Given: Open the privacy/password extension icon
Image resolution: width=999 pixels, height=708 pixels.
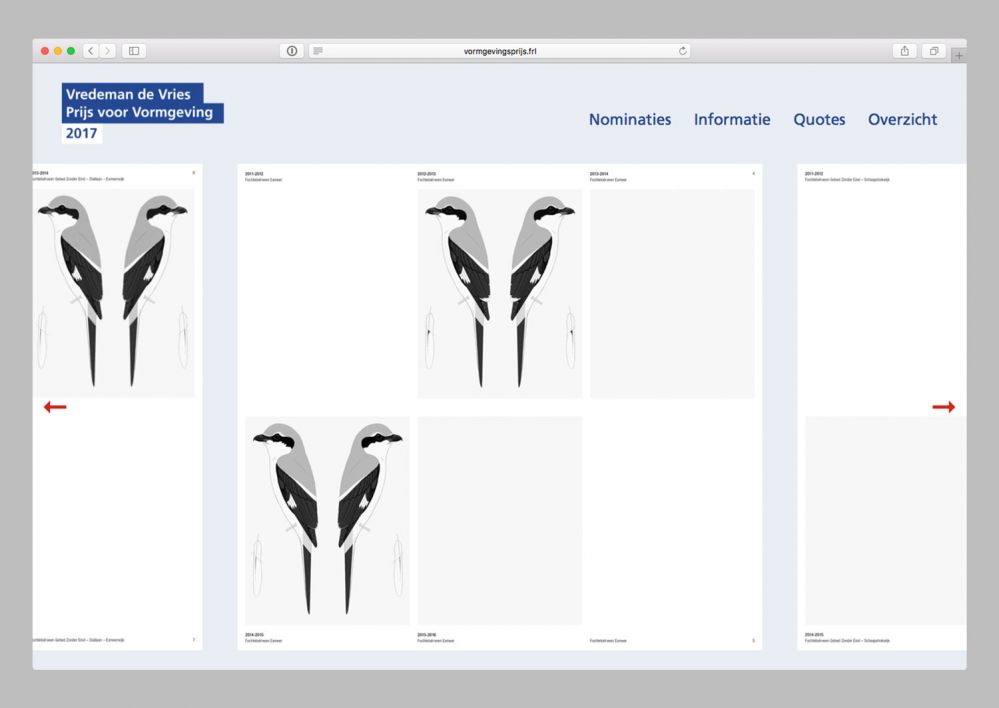Looking at the screenshot, I should point(292,51).
